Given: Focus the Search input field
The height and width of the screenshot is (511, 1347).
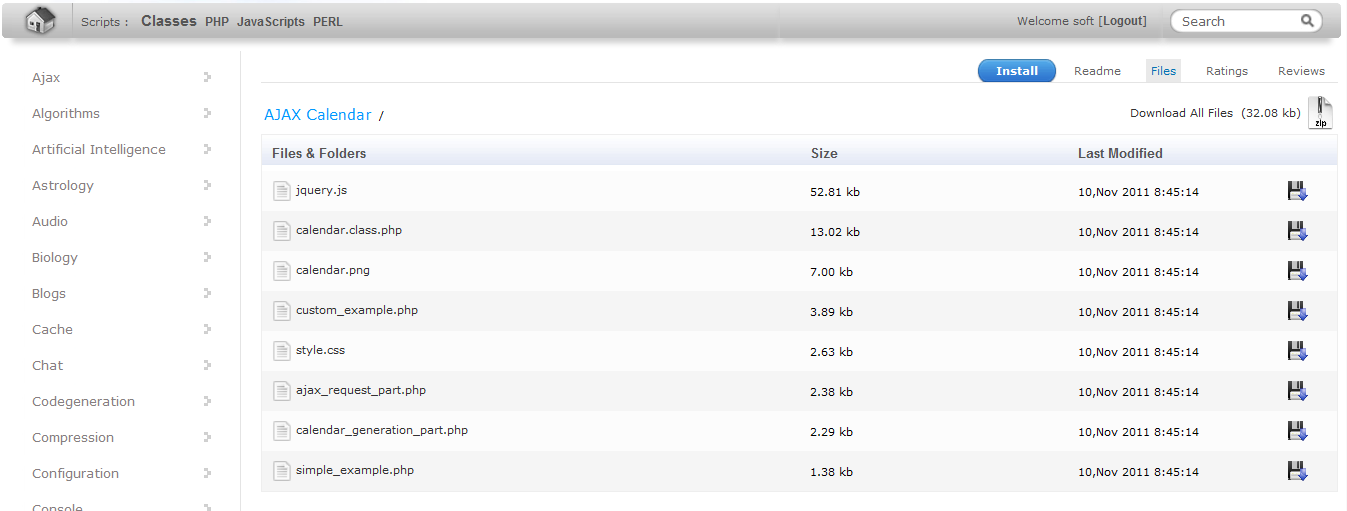Looking at the screenshot, I should 1238,21.
